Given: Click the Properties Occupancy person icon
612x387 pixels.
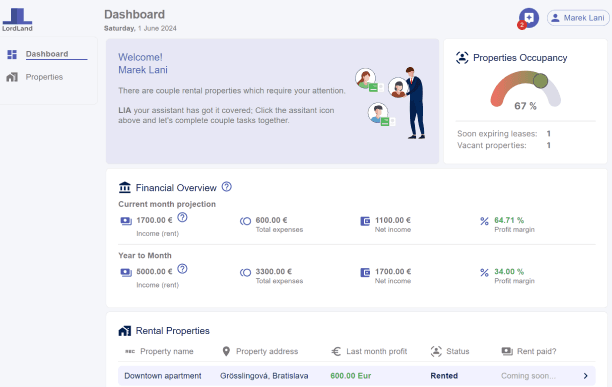Looking at the screenshot, I should tap(462, 58).
